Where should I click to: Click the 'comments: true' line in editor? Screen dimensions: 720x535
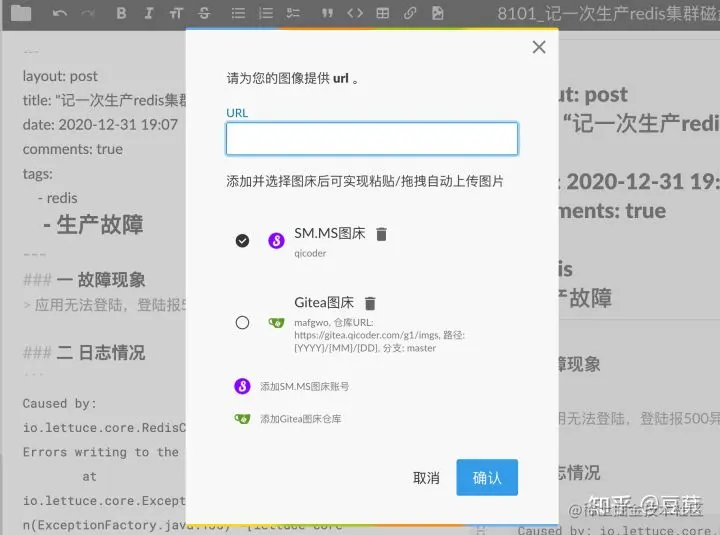point(73,149)
